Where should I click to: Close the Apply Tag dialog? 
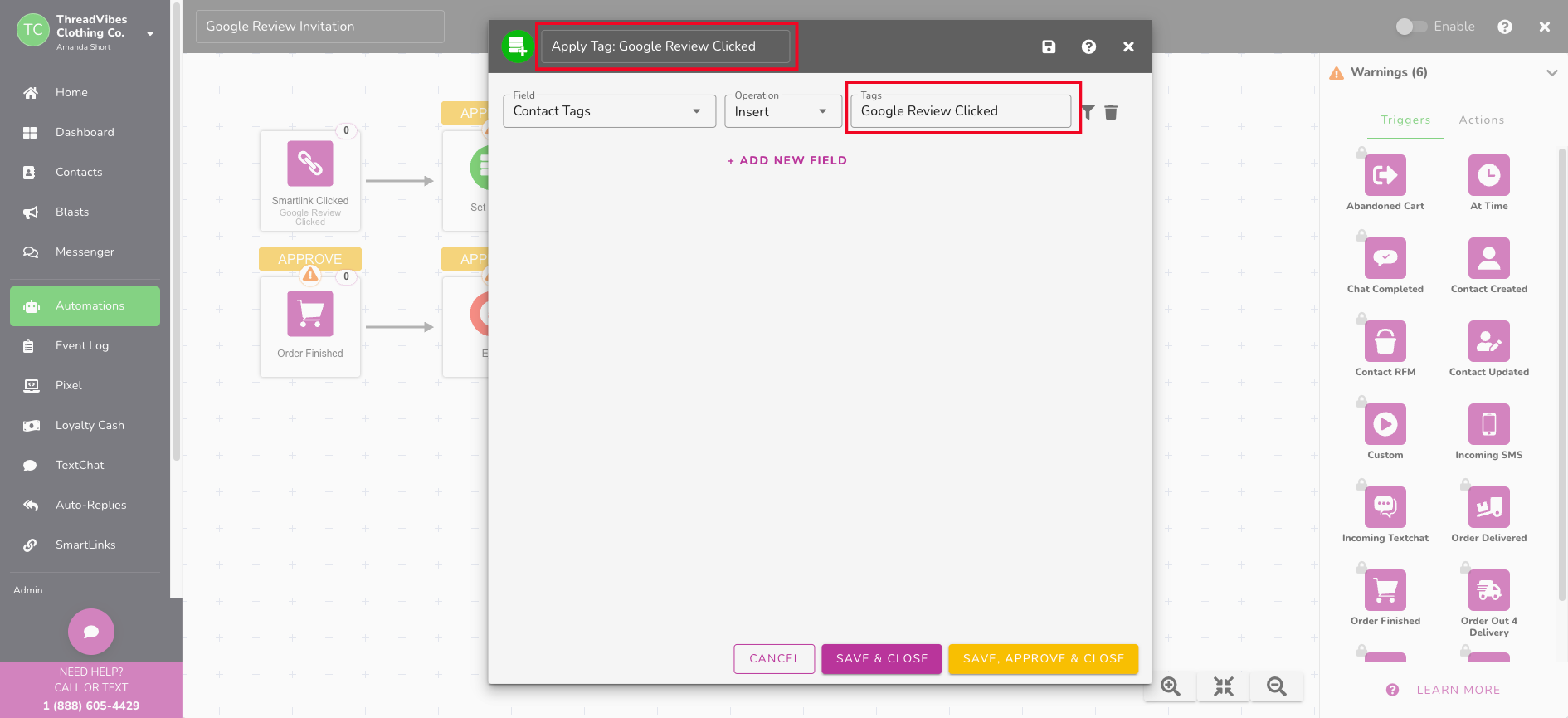(1128, 46)
